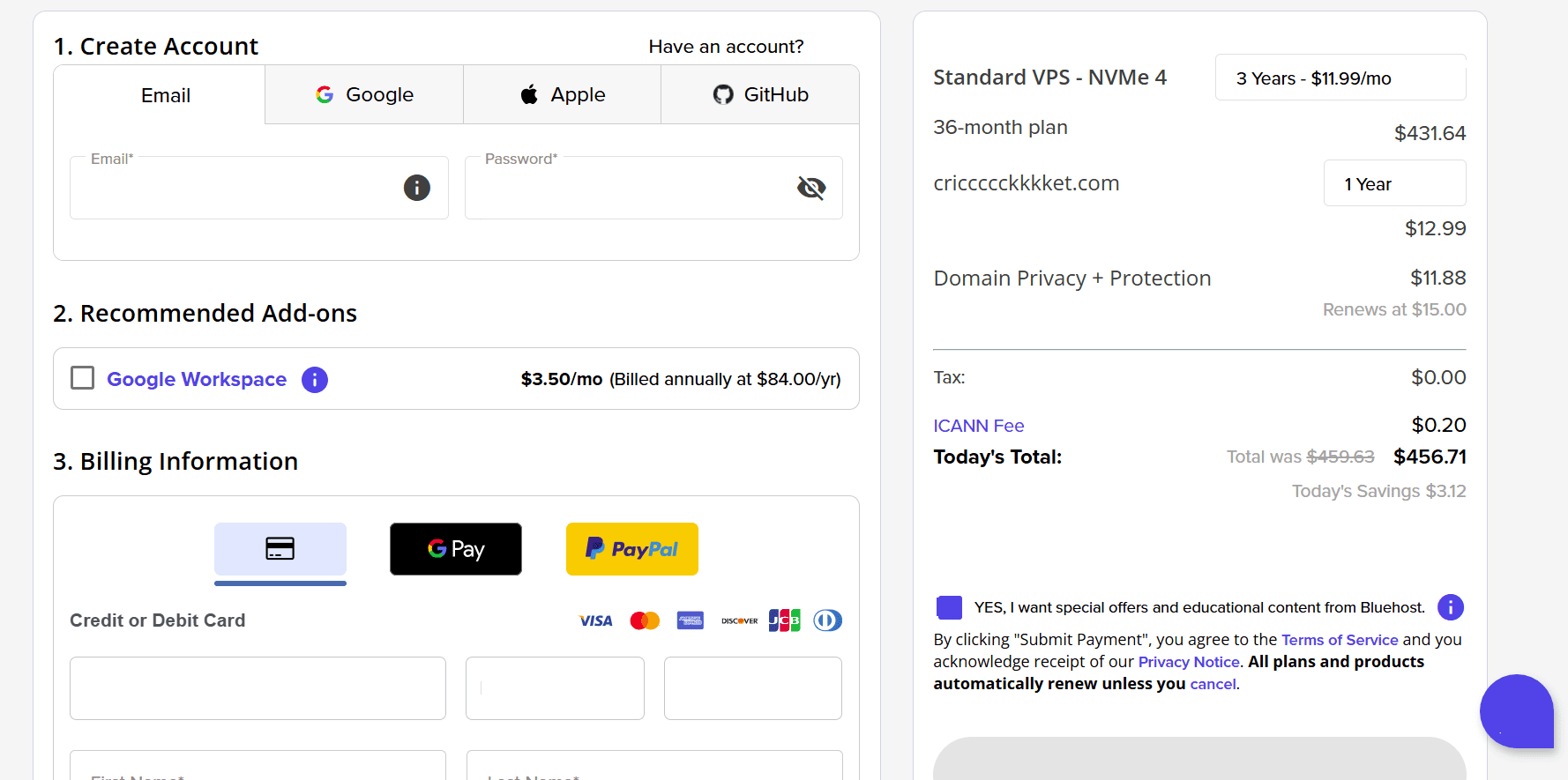
Task: Open the Google Workspace link
Action: point(197,379)
